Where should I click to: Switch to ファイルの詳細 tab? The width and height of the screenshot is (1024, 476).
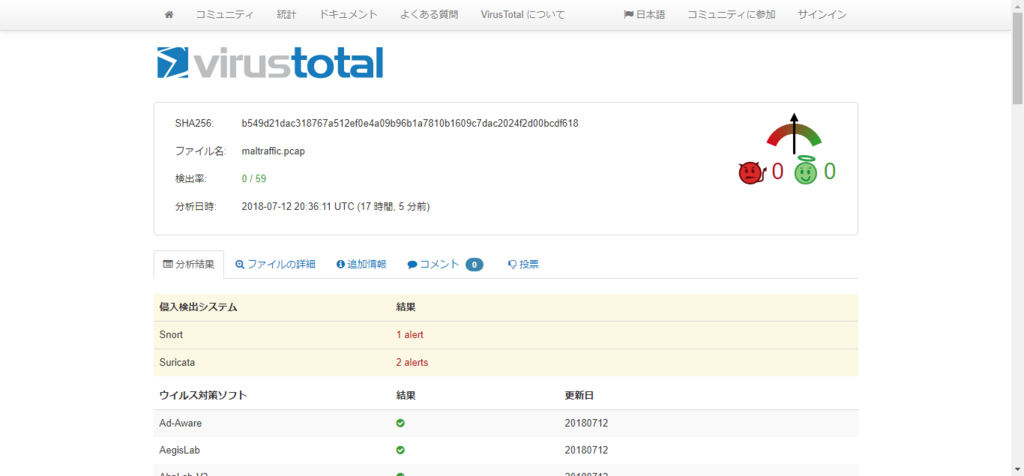pyautogui.click(x=276, y=264)
